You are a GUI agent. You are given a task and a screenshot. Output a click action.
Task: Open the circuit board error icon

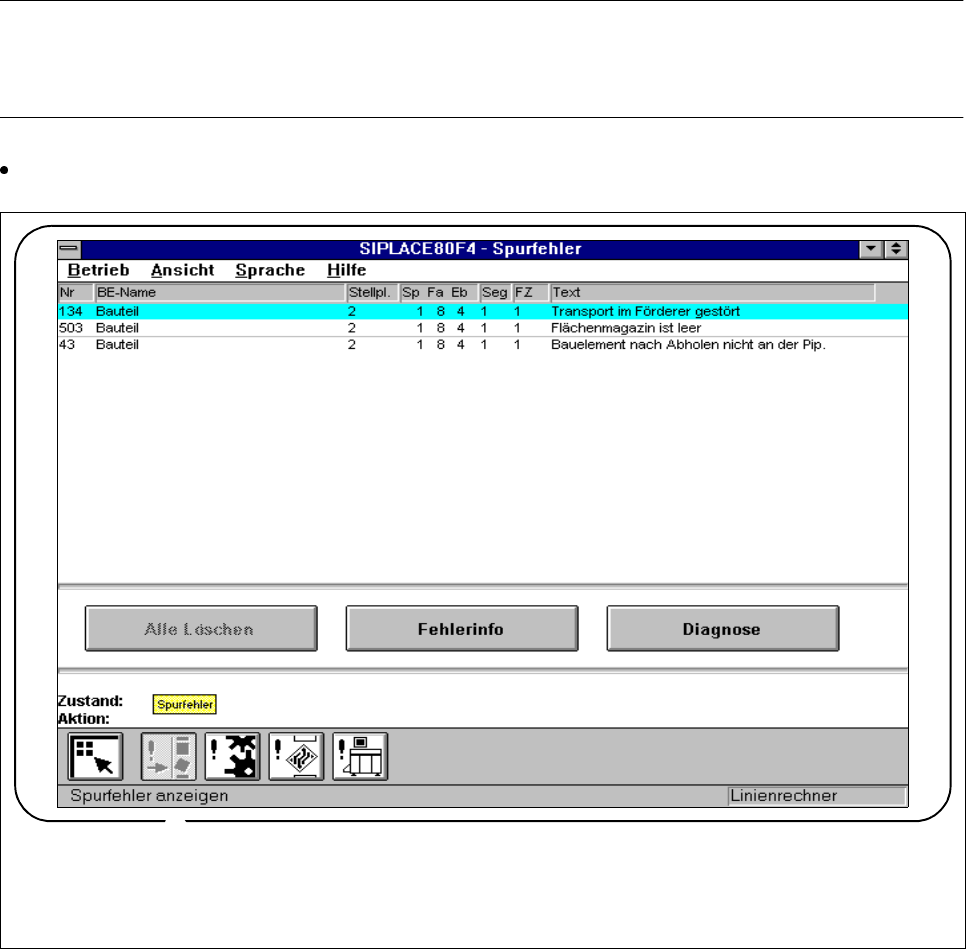[x=296, y=756]
